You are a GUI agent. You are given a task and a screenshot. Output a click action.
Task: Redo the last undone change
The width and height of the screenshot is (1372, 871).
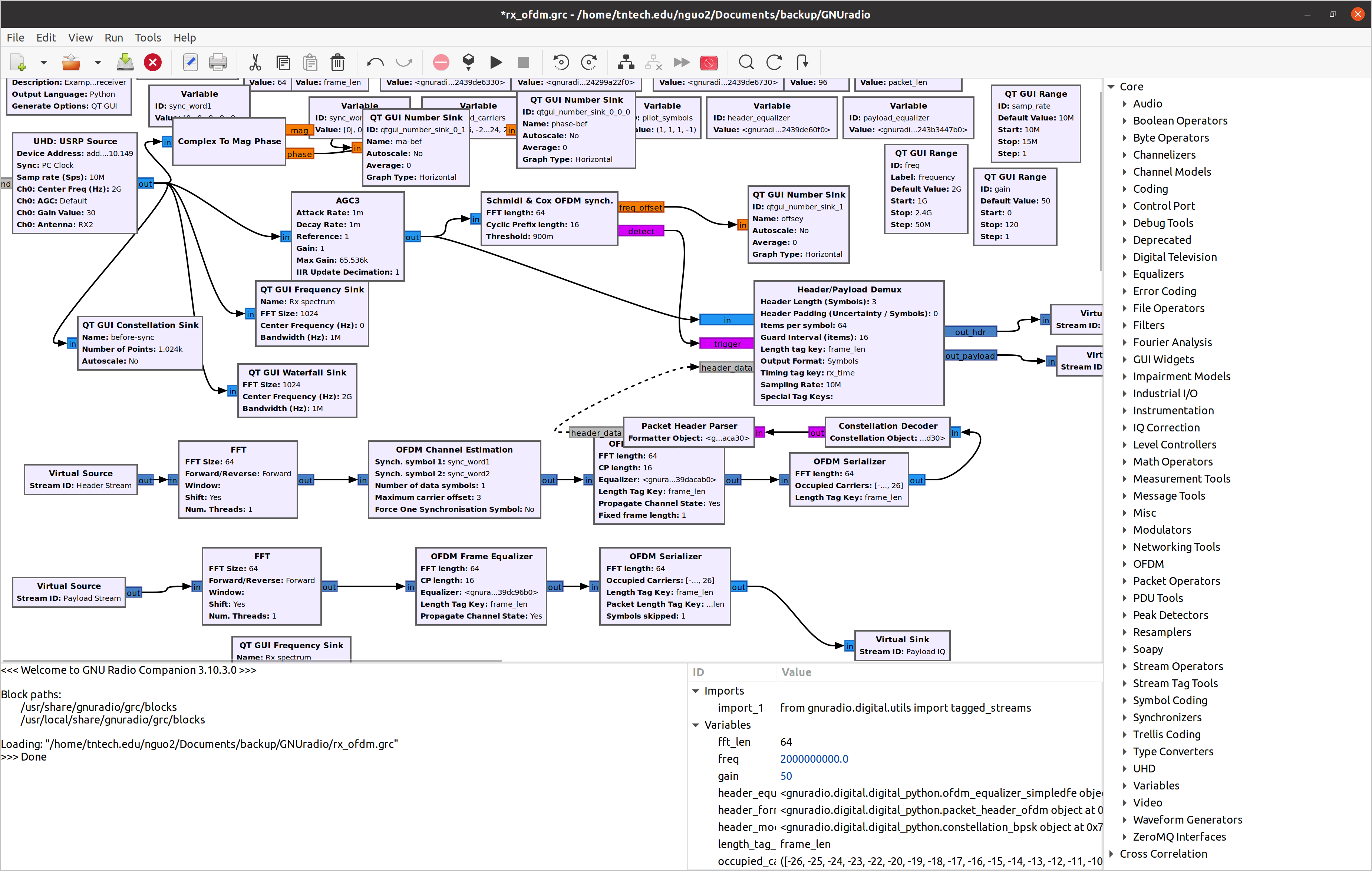pos(403,62)
